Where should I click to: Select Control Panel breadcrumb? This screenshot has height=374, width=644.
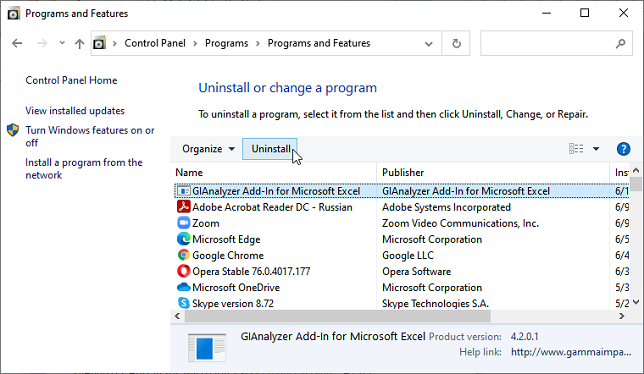155,43
